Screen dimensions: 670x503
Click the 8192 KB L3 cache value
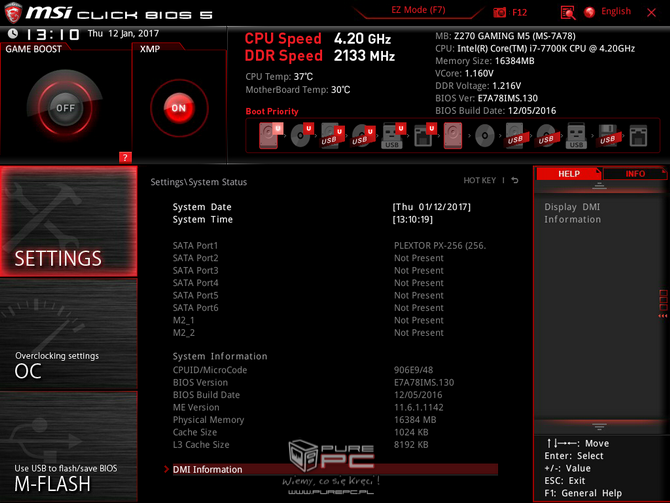pyautogui.click(x=411, y=444)
